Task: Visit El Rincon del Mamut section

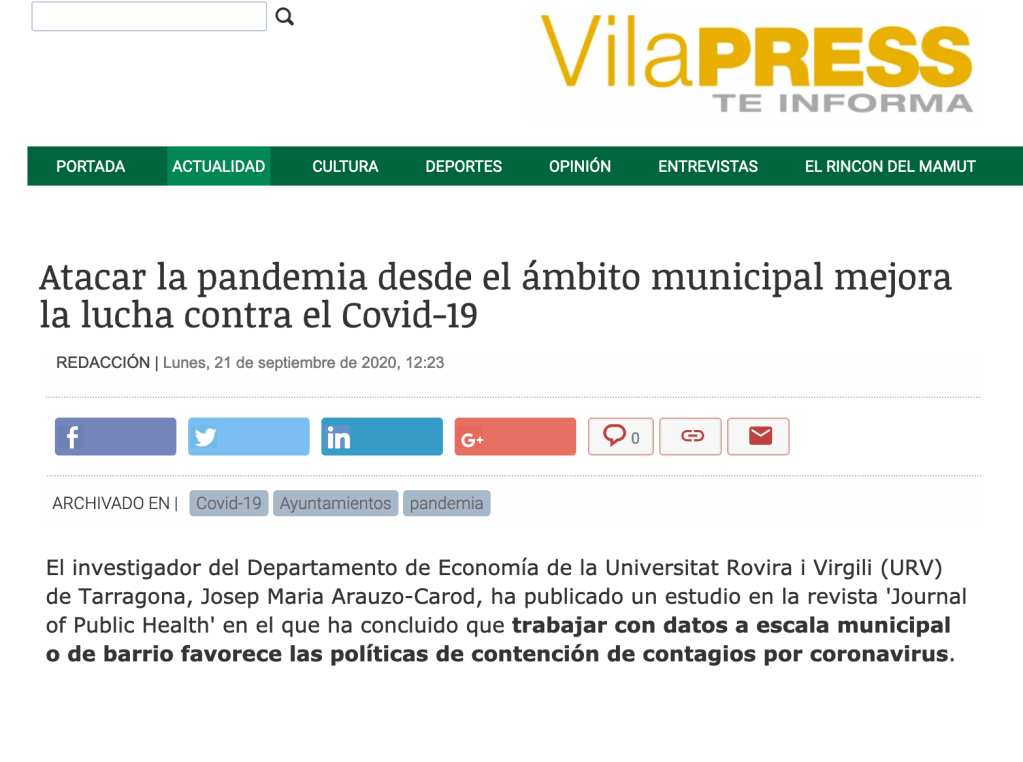Action: pyautogui.click(x=890, y=166)
